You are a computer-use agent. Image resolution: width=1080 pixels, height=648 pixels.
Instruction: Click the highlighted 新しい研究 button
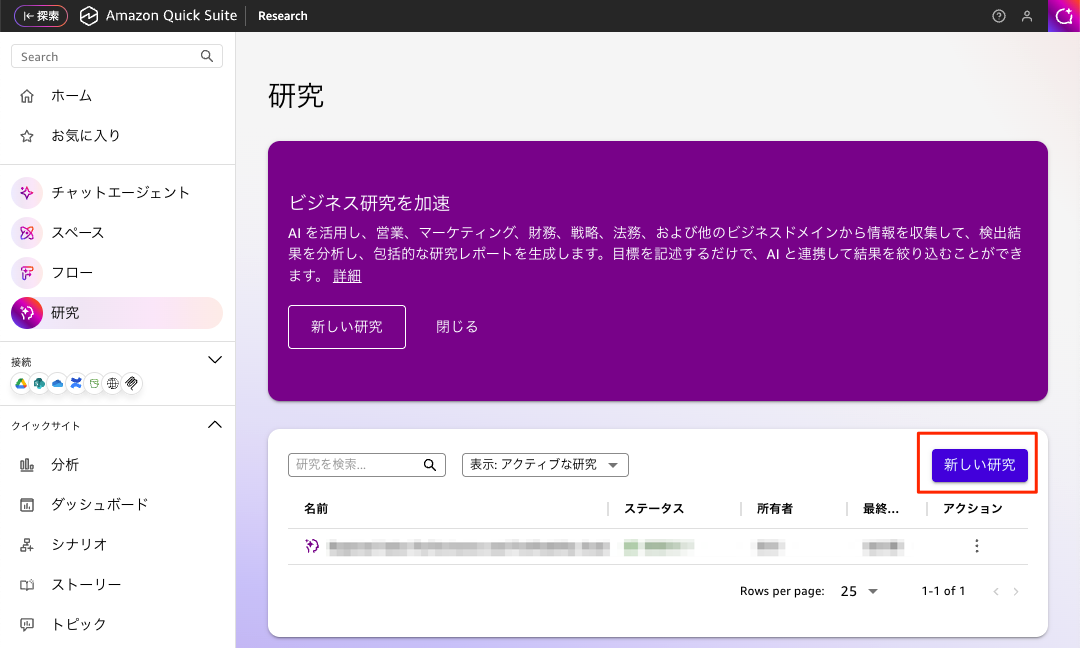tap(979, 464)
